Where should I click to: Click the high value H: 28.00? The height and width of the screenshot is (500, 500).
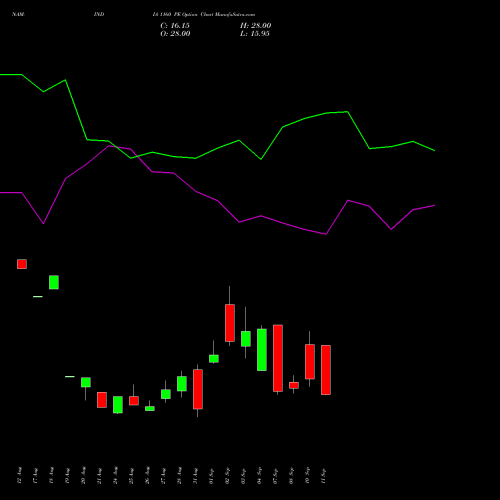255,26
